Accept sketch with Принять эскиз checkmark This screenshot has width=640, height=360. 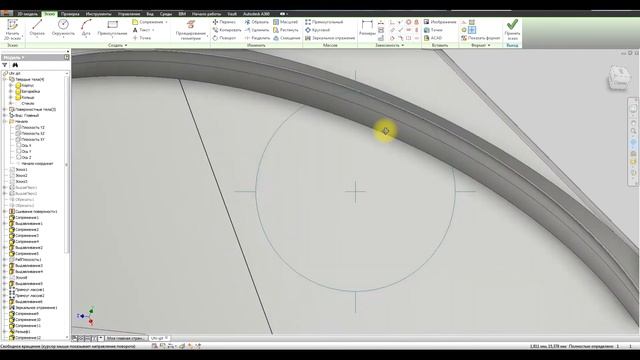[512, 29]
